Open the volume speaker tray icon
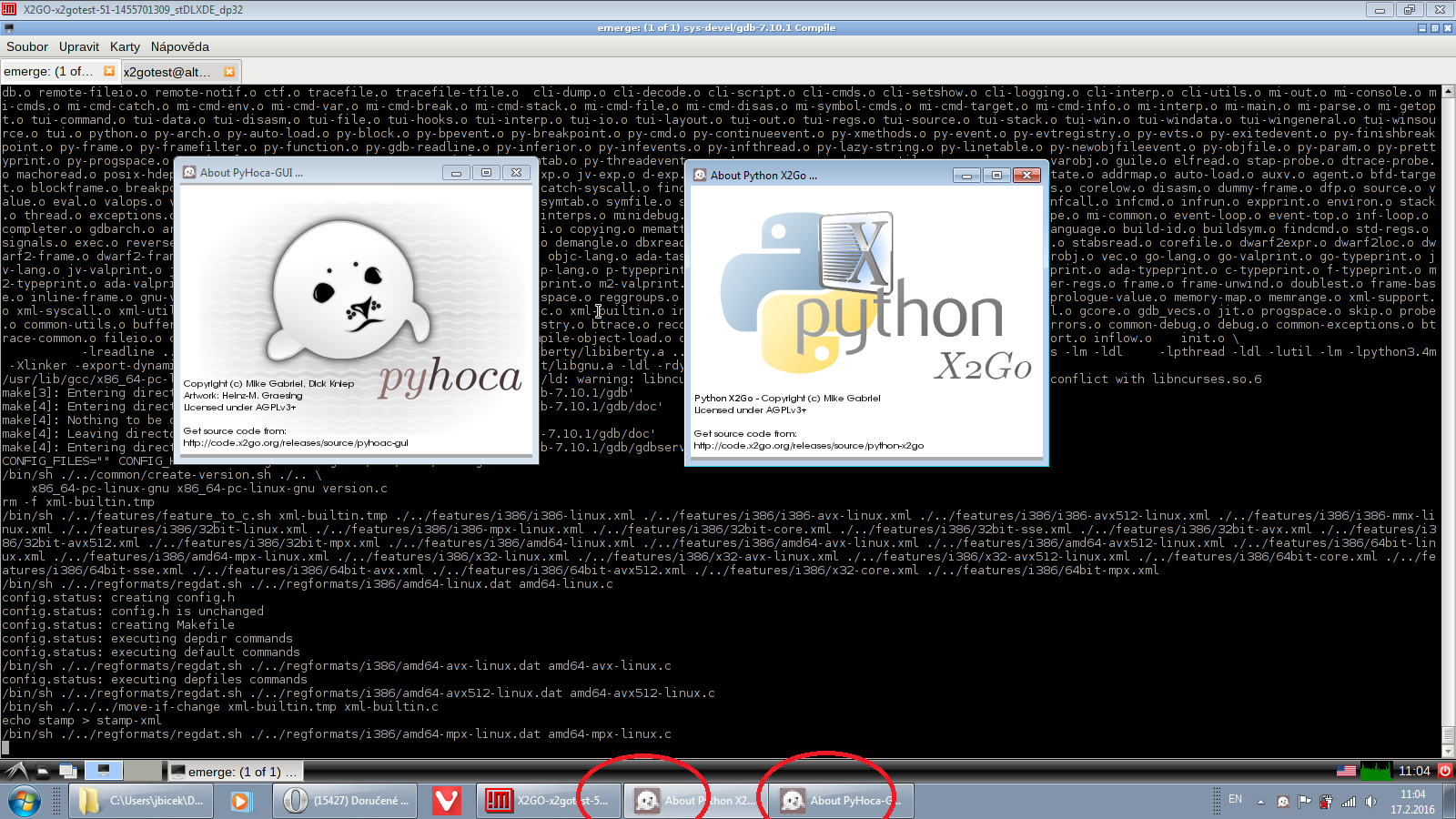Viewport: 1456px width, 819px height. coord(1370,802)
